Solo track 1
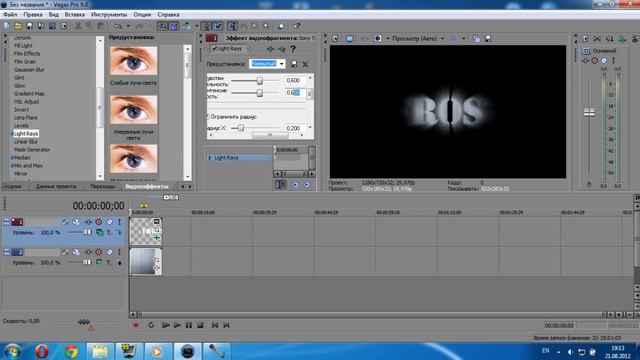 pyautogui.click(x=119, y=222)
